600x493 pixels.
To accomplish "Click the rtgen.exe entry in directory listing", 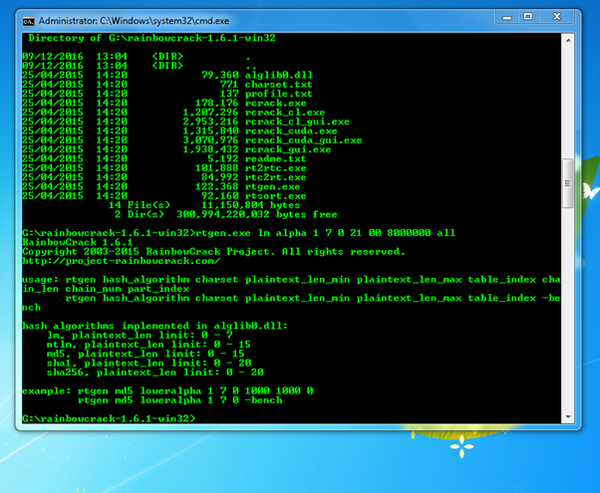I will [x=272, y=187].
